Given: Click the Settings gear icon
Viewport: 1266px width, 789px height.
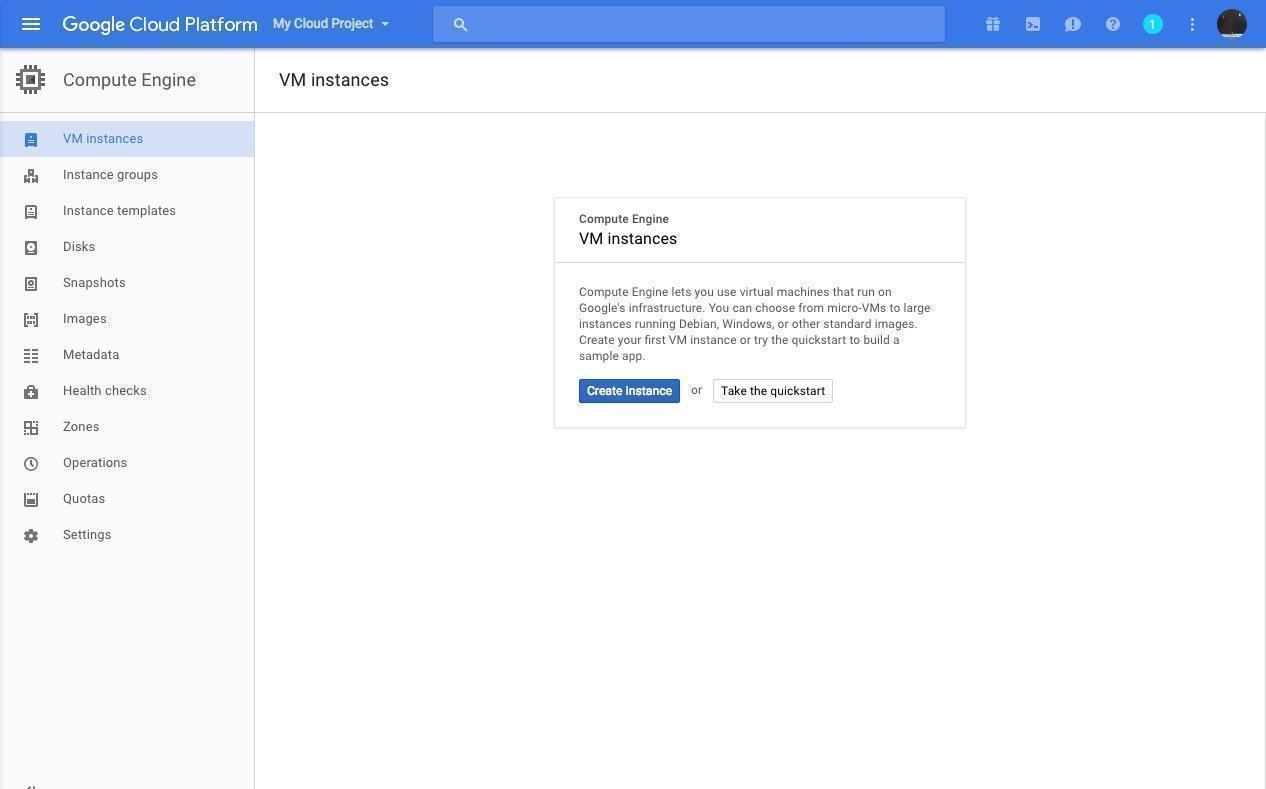Looking at the screenshot, I should tap(31, 536).
